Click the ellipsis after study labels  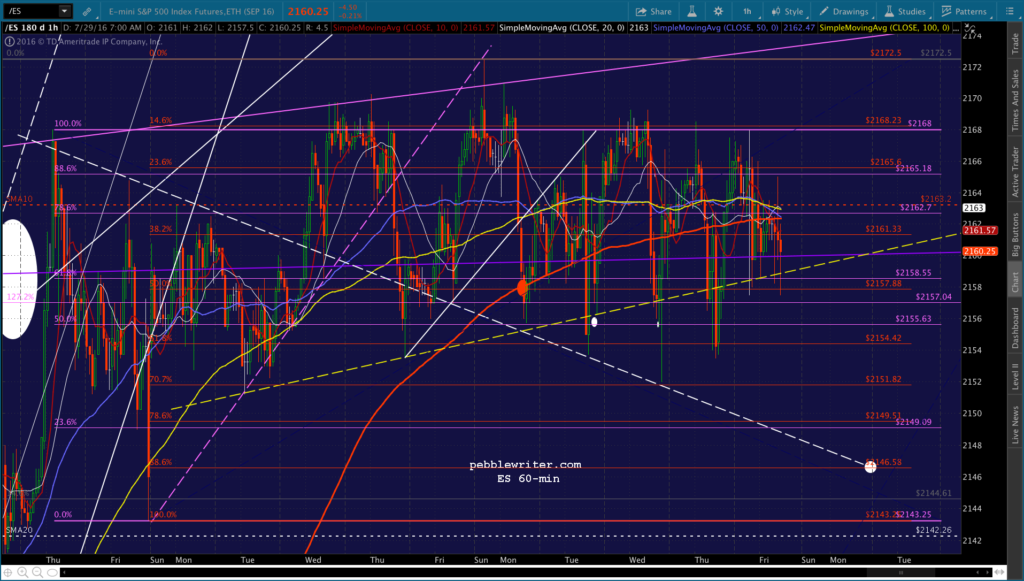tap(957, 29)
